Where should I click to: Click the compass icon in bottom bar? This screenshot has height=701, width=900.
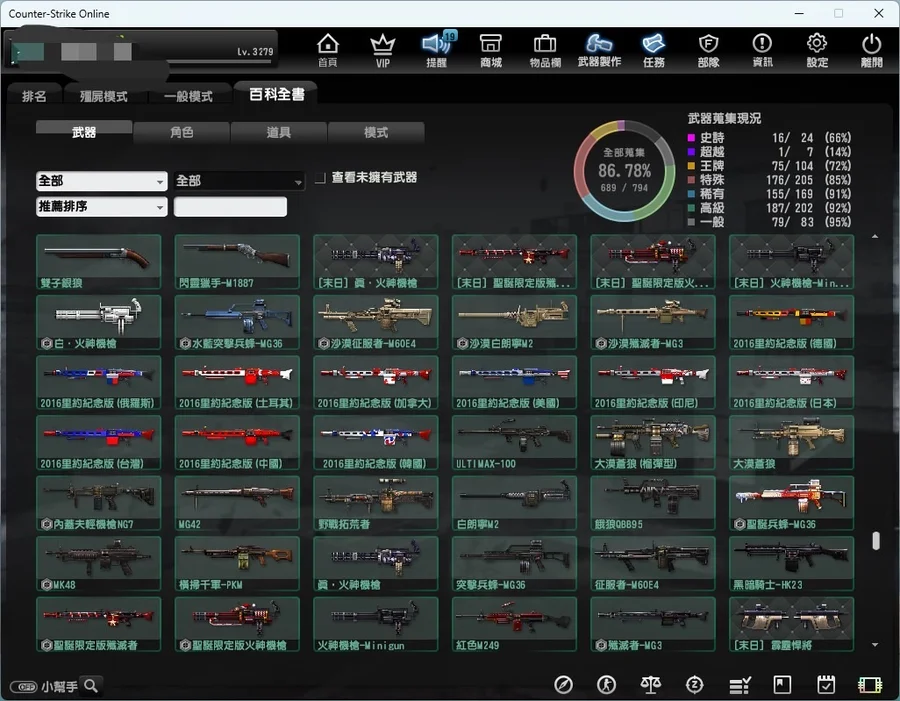pyautogui.click(x=564, y=685)
